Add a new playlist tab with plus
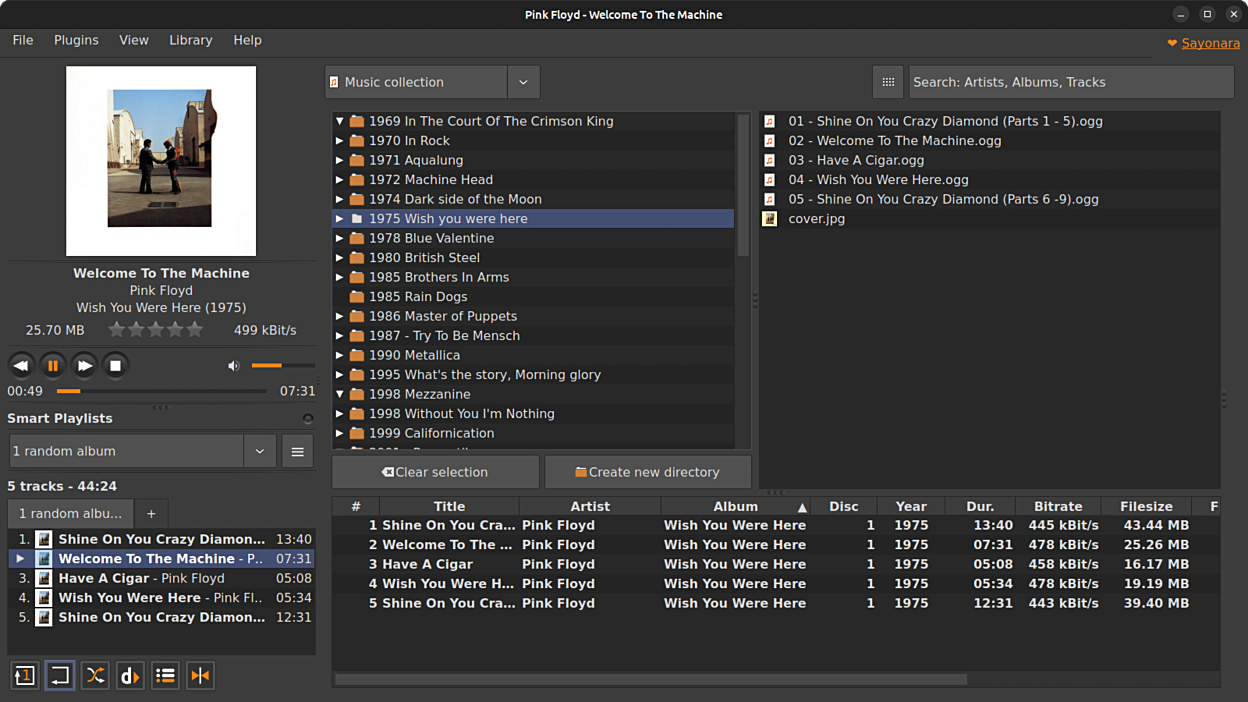 (151, 514)
